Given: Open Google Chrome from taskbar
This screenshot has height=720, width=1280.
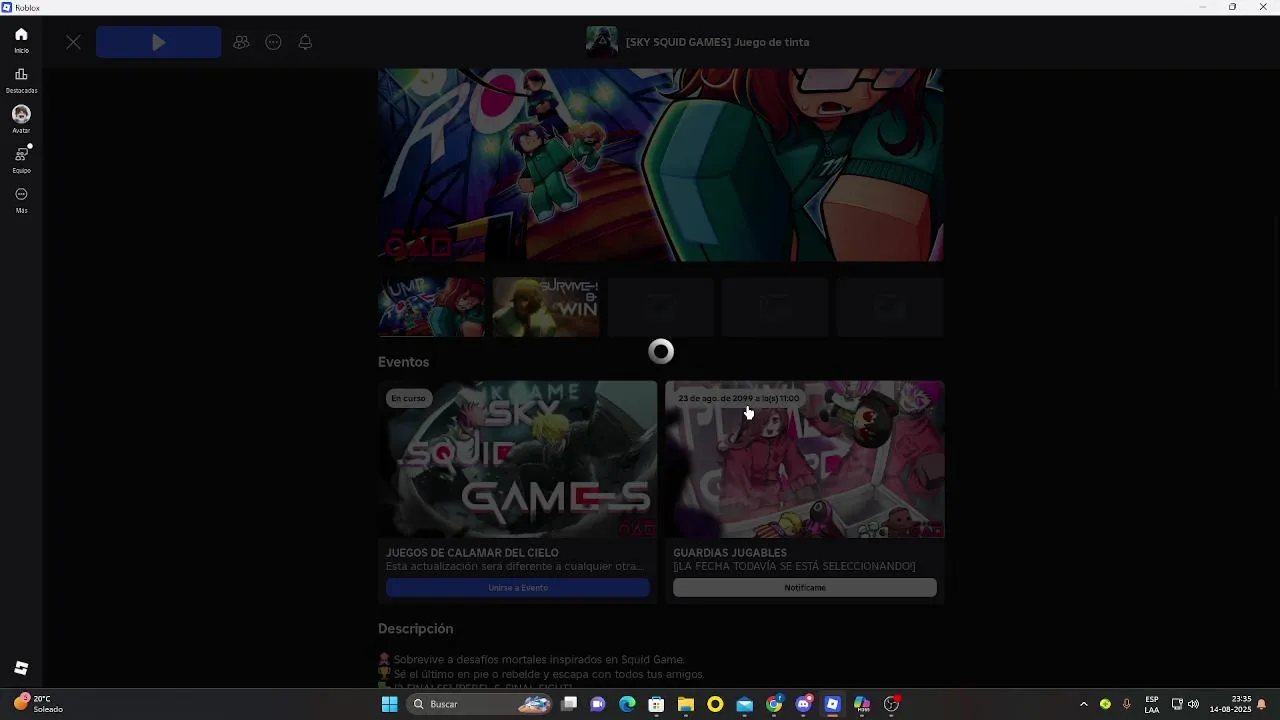Looking at the screenshot, I should (x=774, y=704).
